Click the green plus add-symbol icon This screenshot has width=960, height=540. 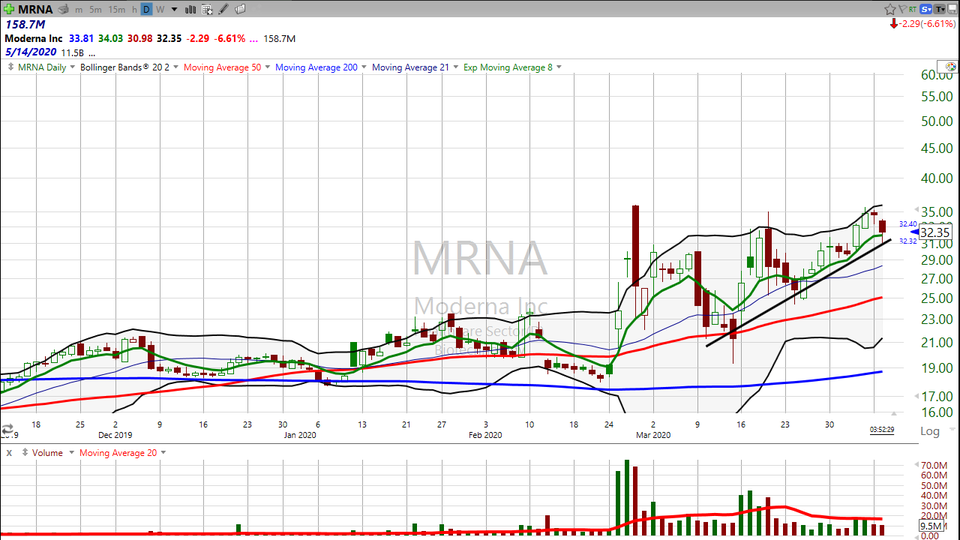tap(9, 9)
